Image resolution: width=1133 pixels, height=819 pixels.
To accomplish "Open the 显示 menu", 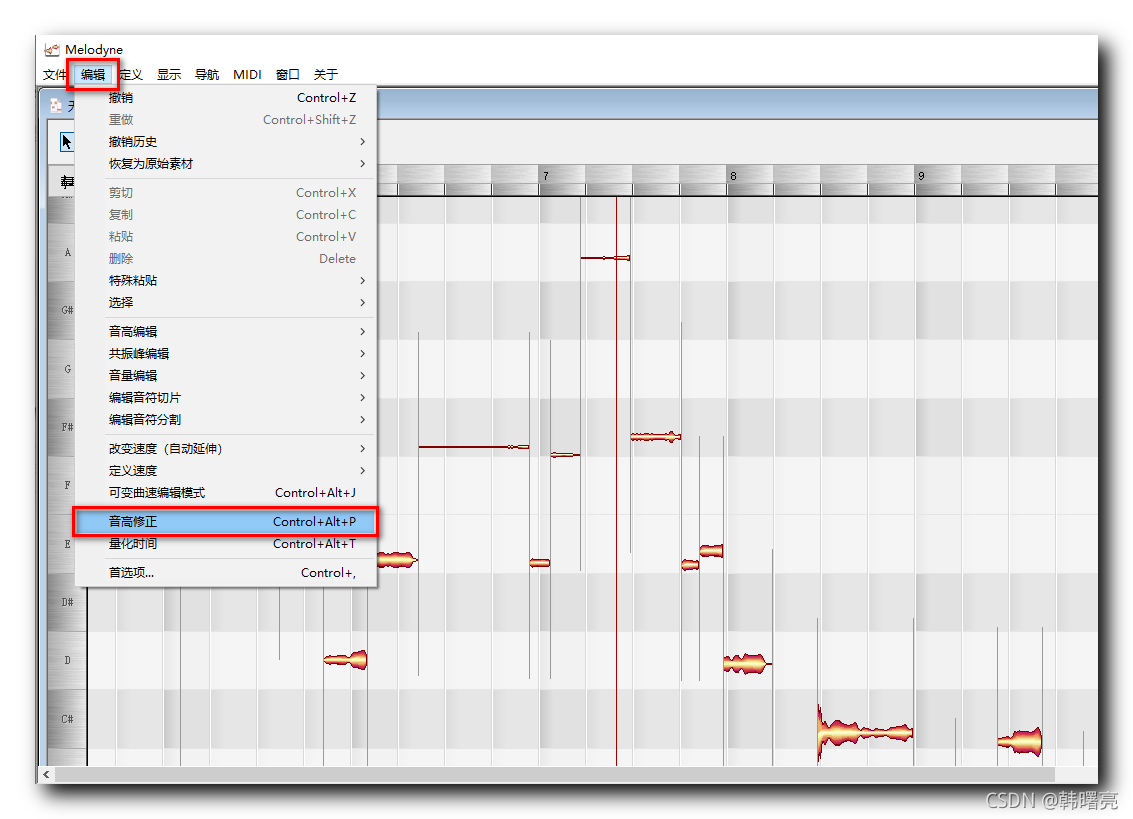I will point(169,74).
